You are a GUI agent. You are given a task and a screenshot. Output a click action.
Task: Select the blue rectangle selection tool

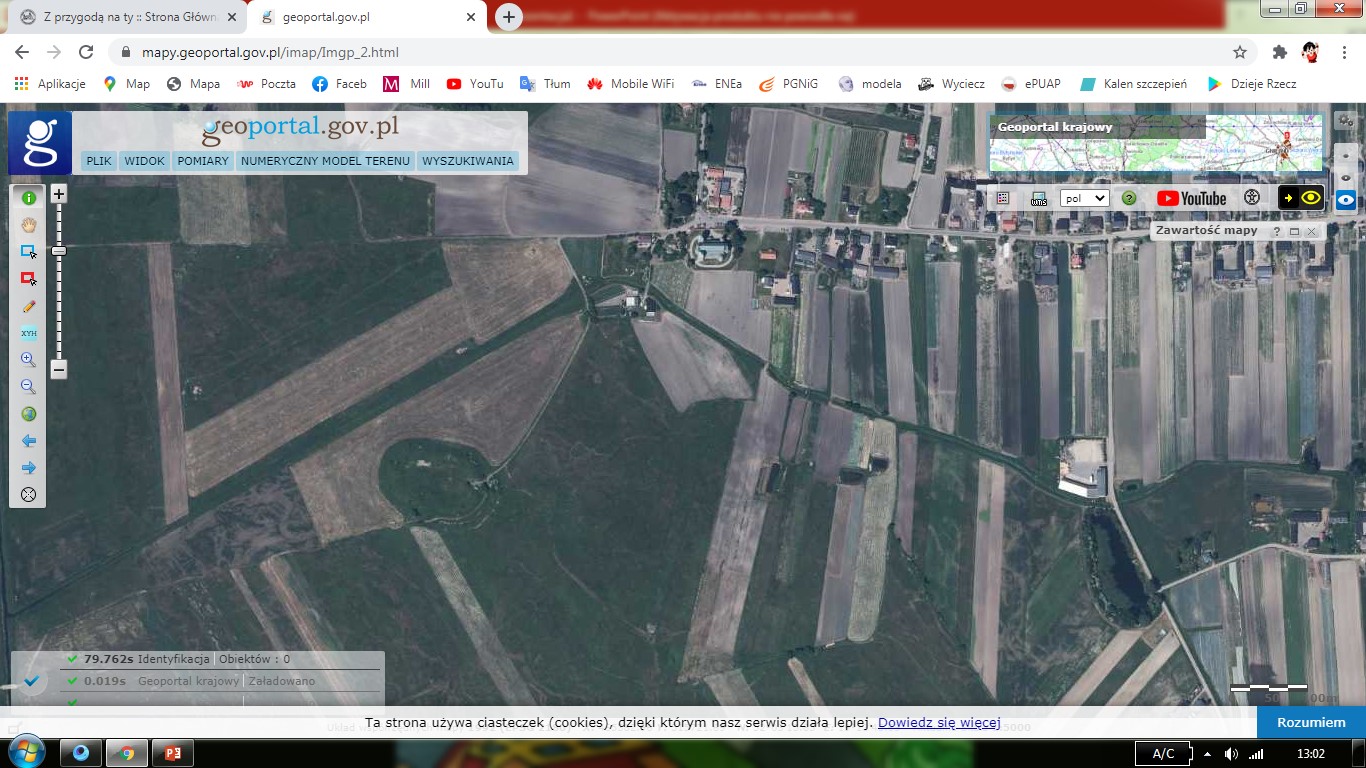coord(28,252)
